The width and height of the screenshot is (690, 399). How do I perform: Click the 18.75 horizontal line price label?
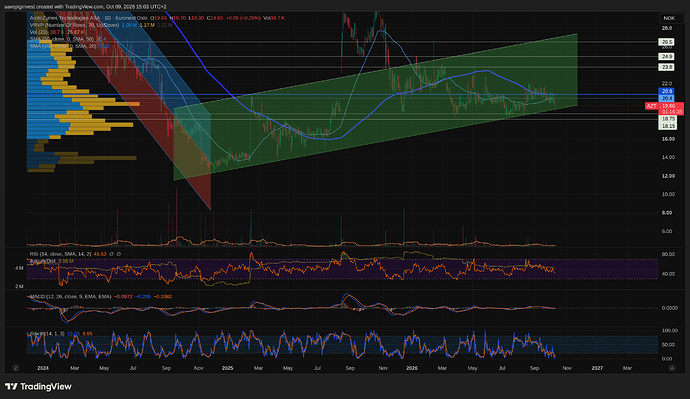tap(668, 119)
